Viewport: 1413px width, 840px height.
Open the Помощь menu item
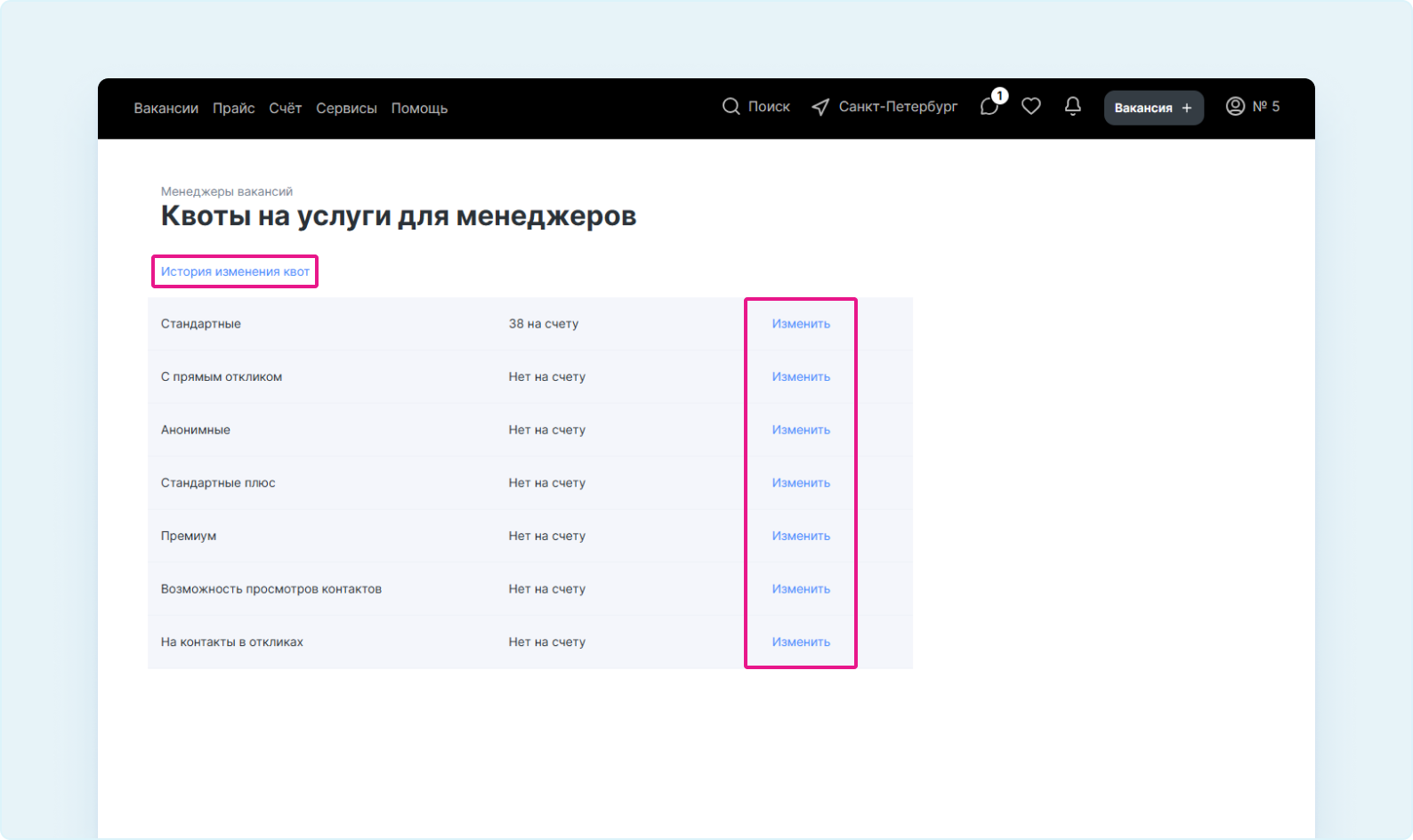click(x=419, y=108)
